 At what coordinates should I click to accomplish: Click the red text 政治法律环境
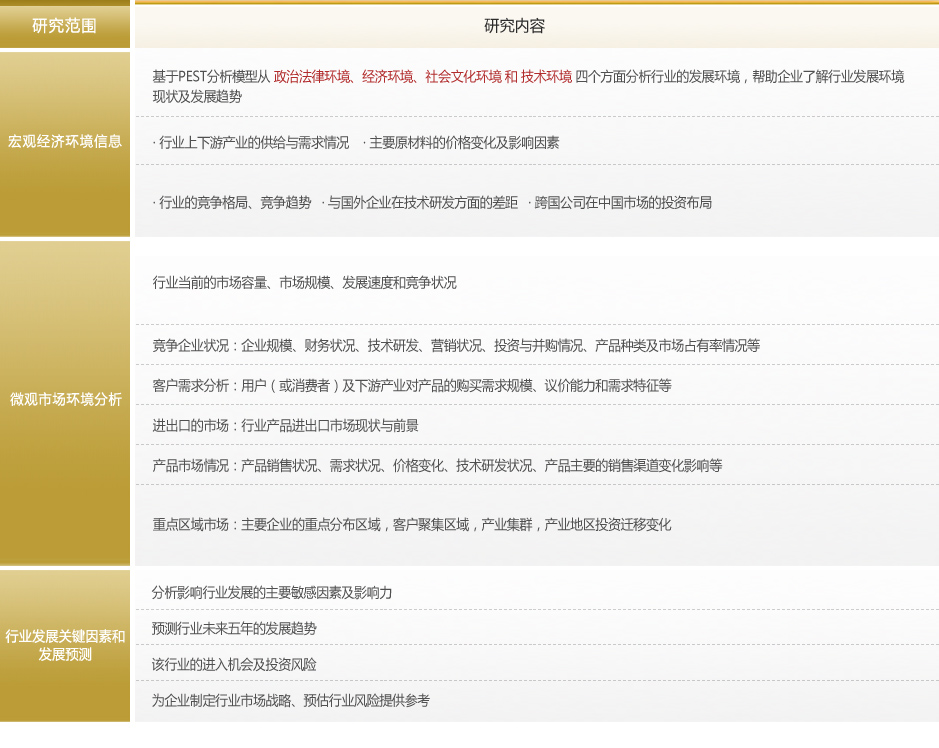311,77
